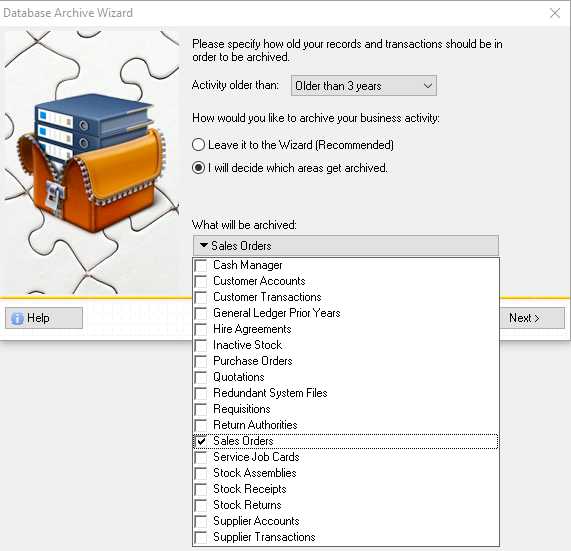The image size is (571, 551).
Task: Open the Activity older than dropdown
Action: 363,86
